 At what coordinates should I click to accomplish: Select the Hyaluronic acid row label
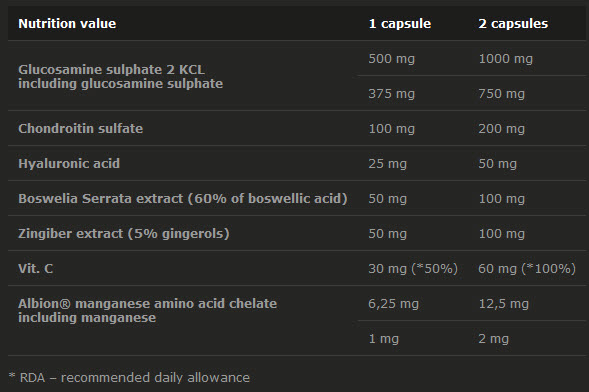coord(69,164)
